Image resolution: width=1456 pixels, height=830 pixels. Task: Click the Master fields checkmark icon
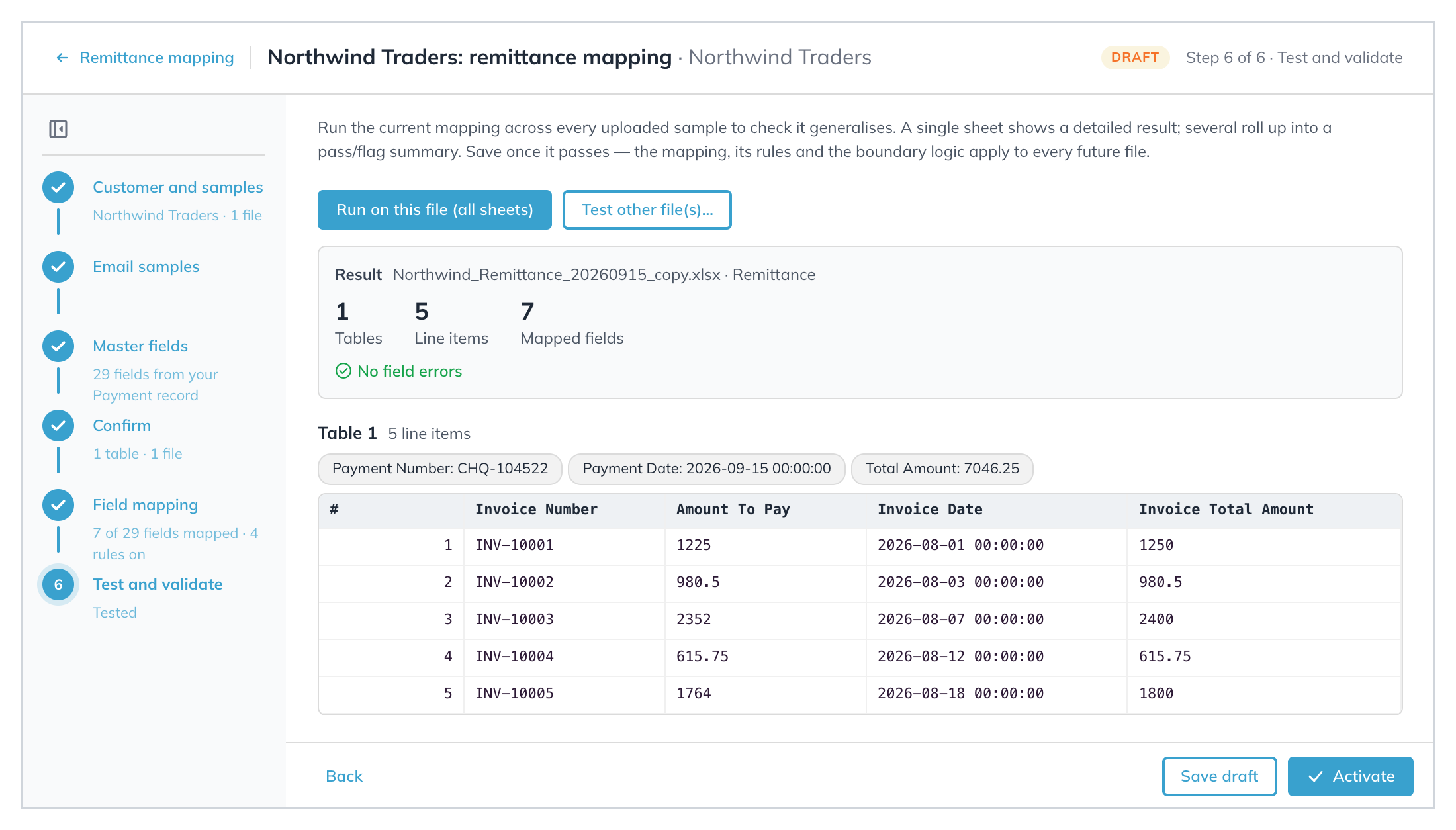[58, 346]
